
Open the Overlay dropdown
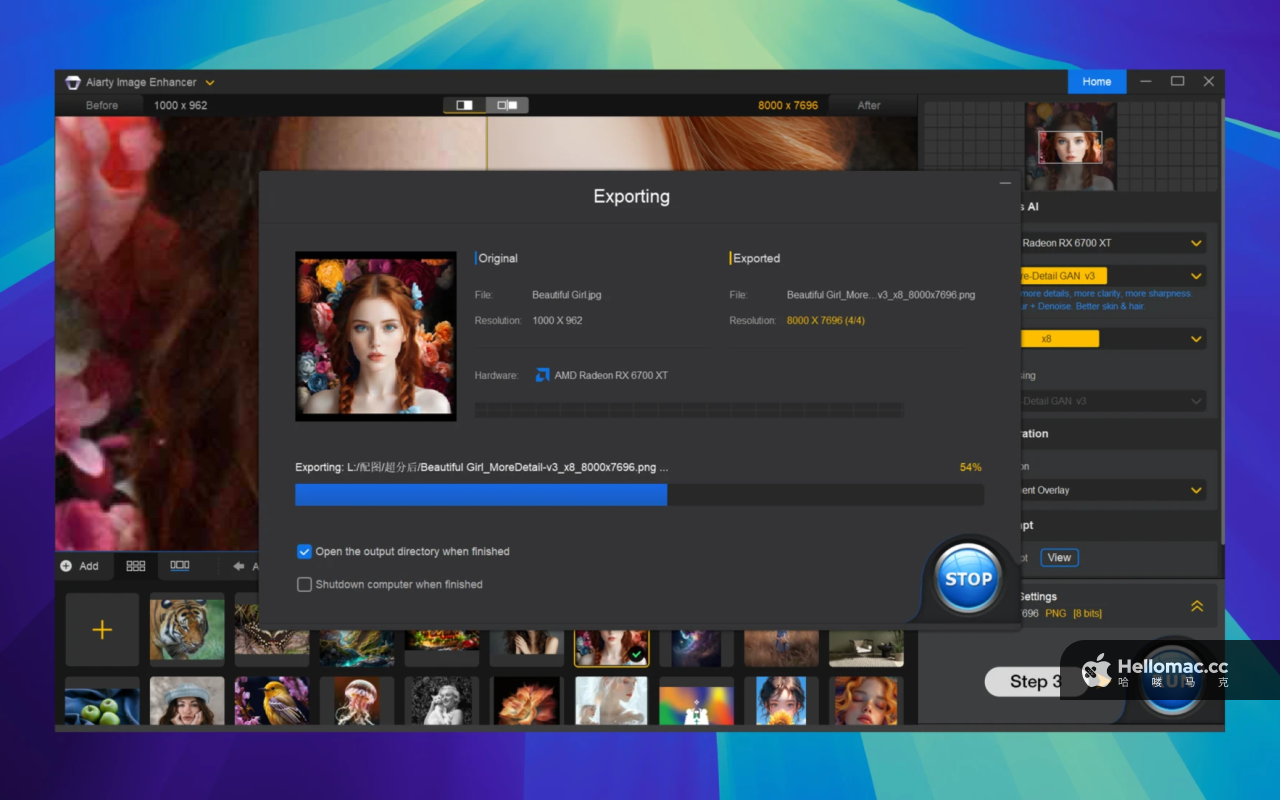[x=1197, y=490]
